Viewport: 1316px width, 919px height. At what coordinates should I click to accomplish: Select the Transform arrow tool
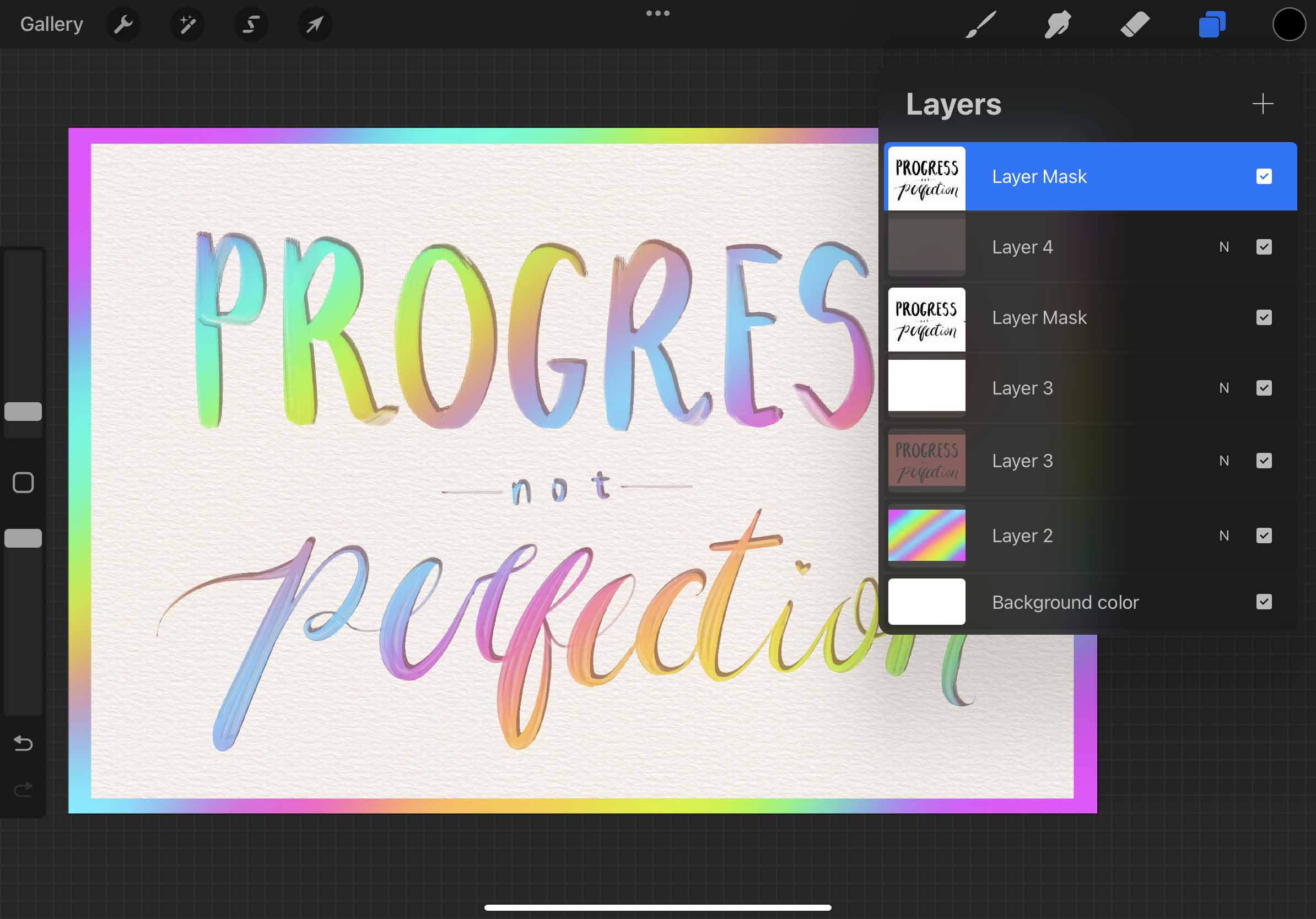click(314, 24)
